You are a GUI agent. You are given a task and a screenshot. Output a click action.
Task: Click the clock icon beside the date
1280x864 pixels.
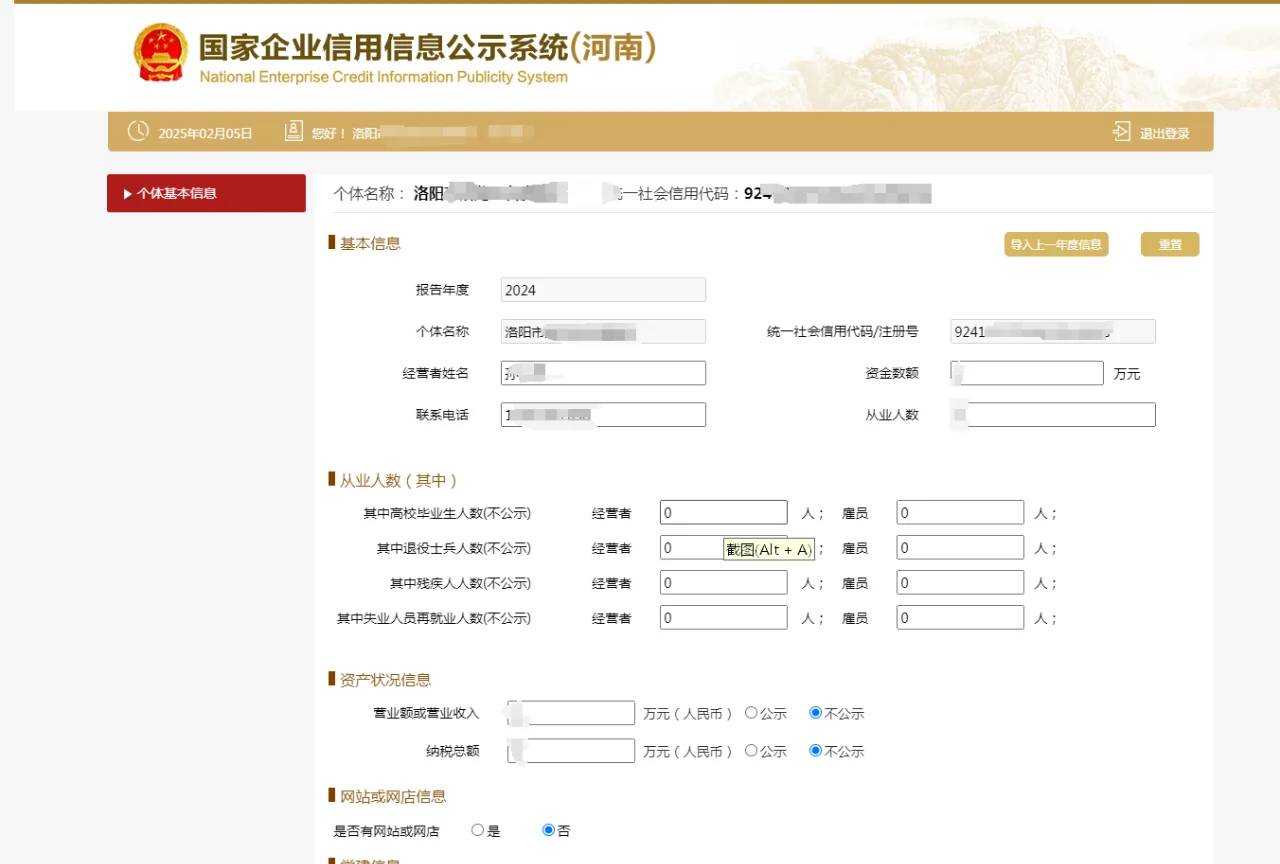(138, 131)
